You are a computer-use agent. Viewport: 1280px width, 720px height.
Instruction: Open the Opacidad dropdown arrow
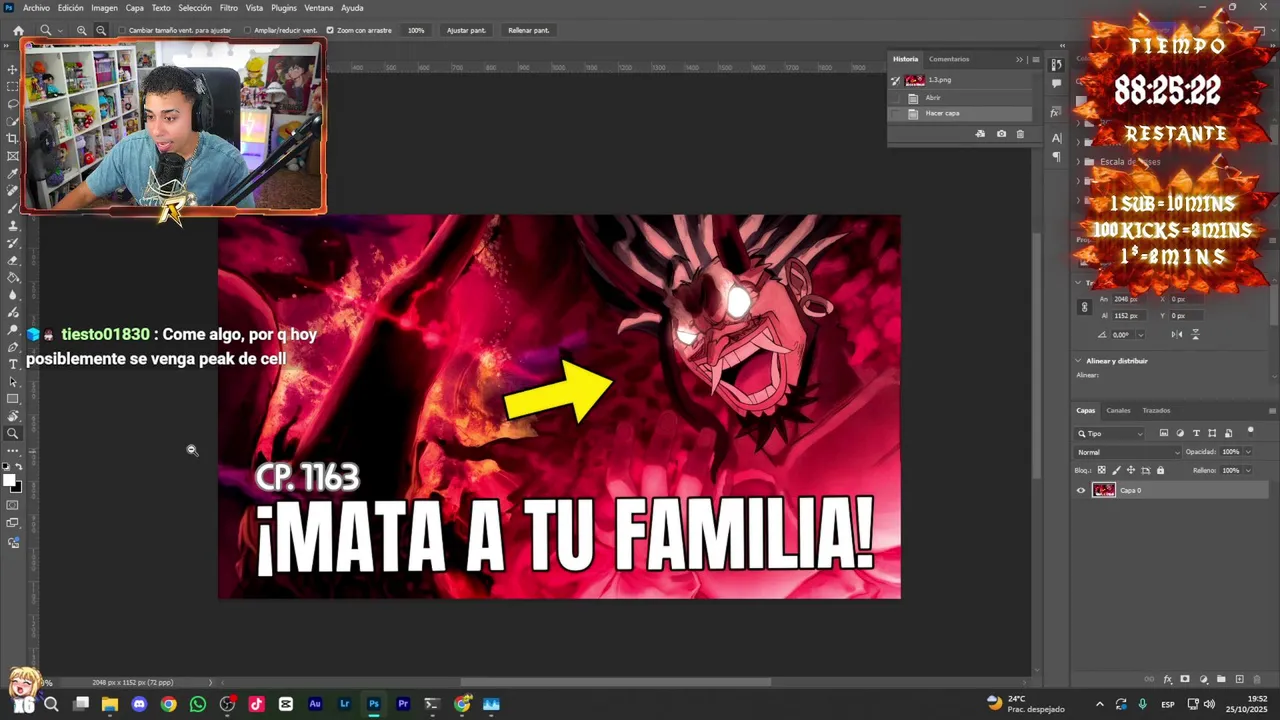point(1248,452)
